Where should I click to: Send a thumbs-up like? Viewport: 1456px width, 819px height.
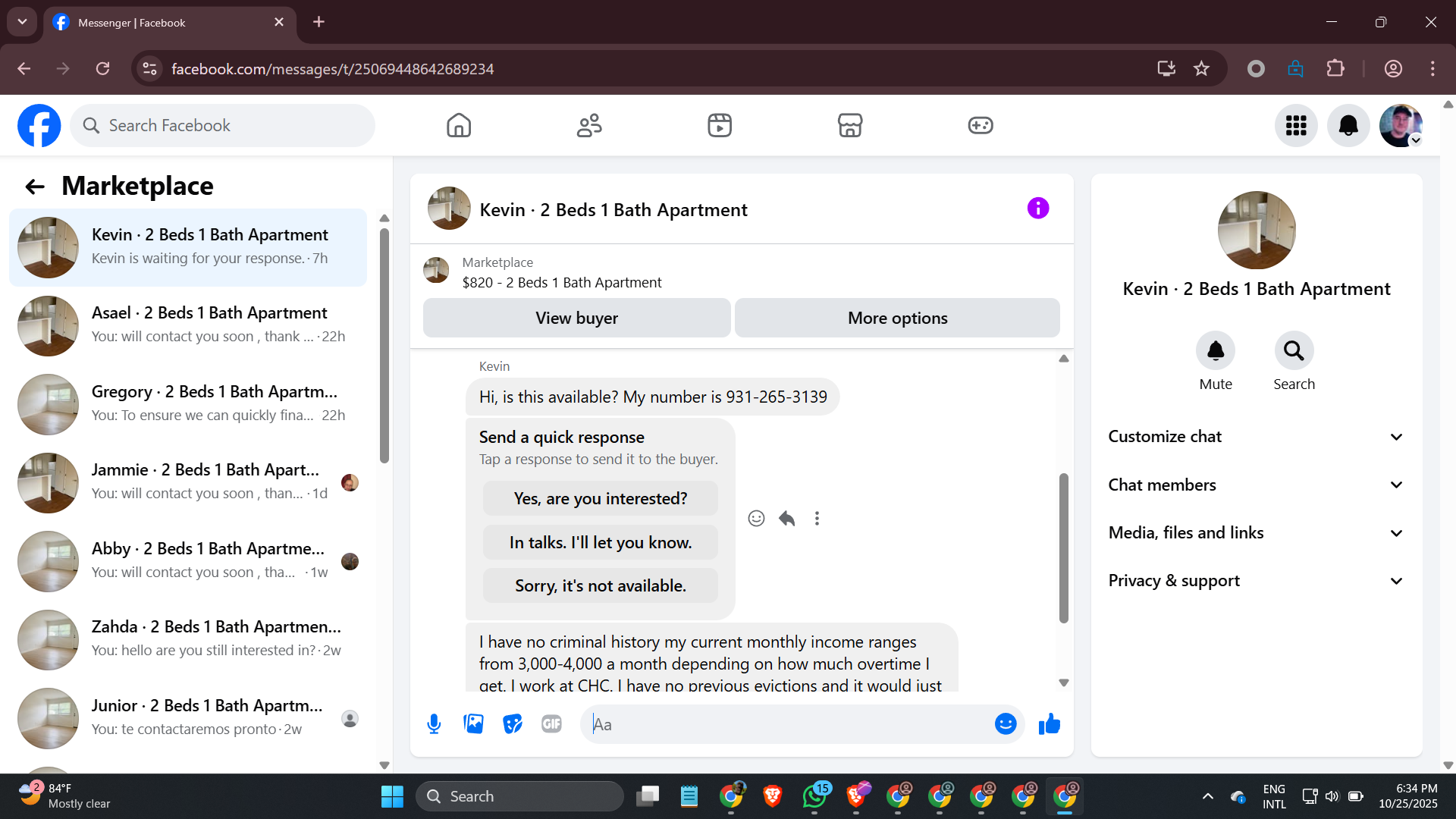(1050, 724)
